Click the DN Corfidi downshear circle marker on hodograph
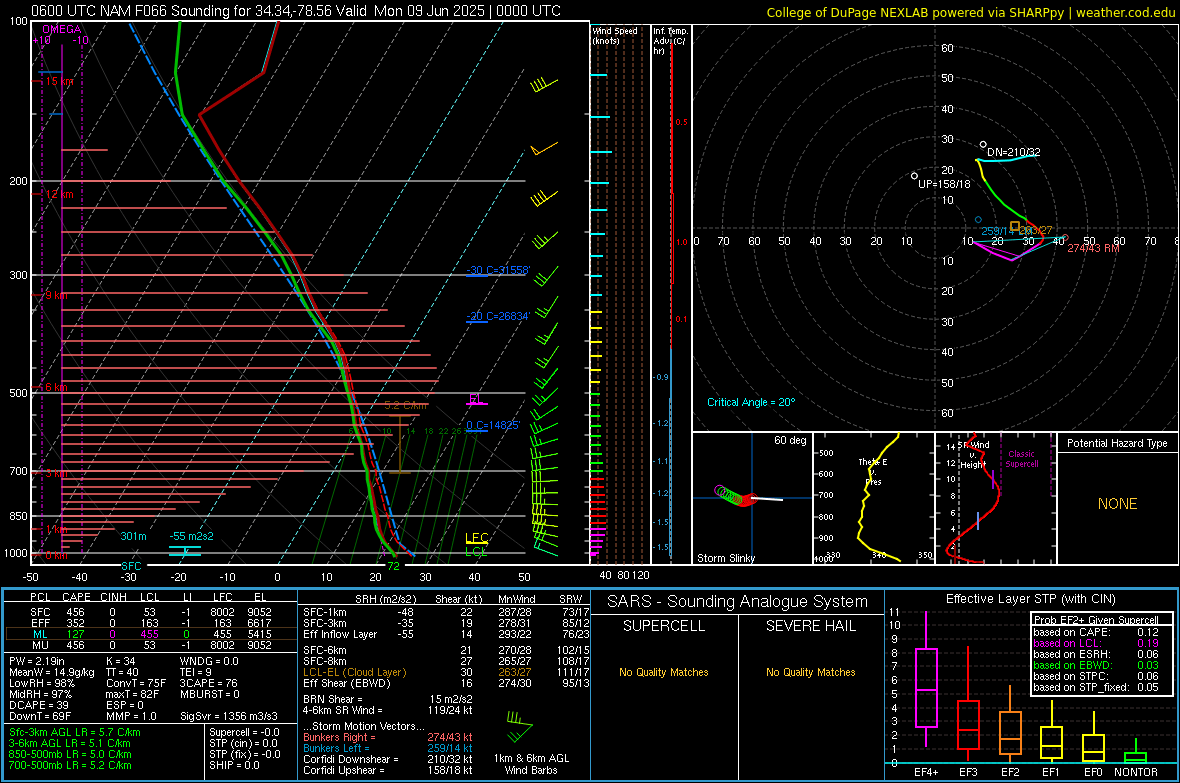This screenshot has height=783, width=1180. (983, 145)
